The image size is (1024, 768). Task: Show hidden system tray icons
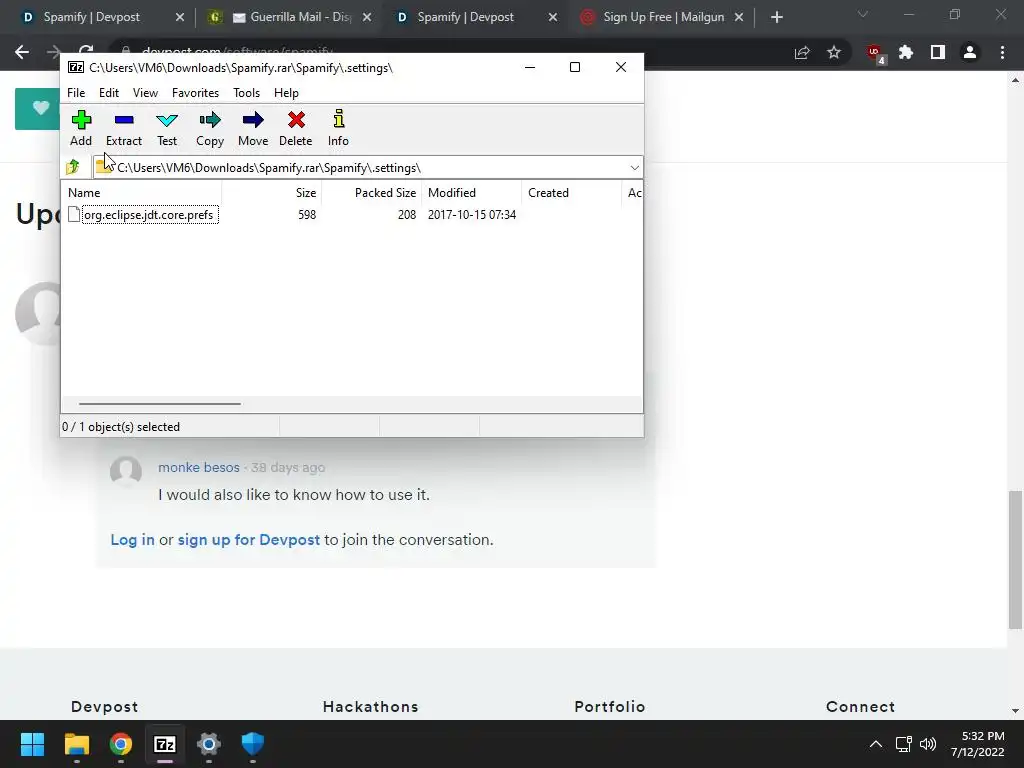tap(876, 744)
